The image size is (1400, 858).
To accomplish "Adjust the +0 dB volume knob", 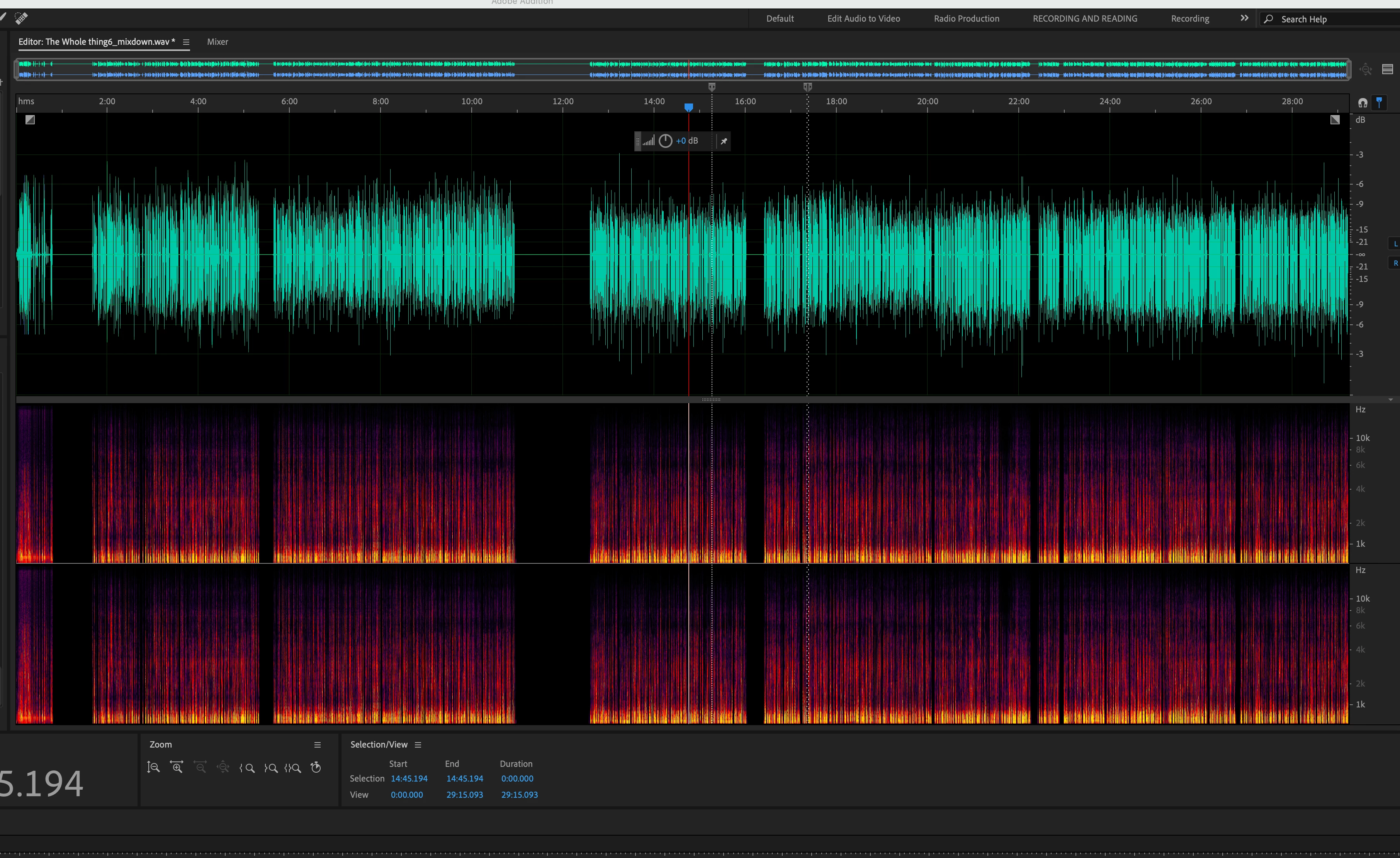I will [x=665, y=141].
